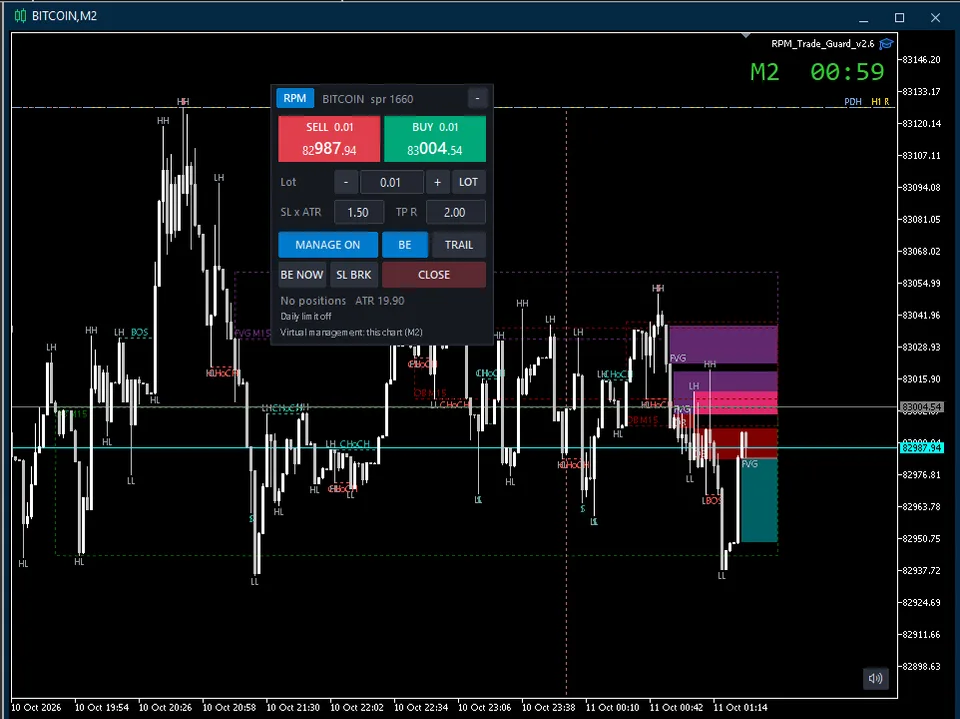Decrease lot size with minus button

pos(346,182)
